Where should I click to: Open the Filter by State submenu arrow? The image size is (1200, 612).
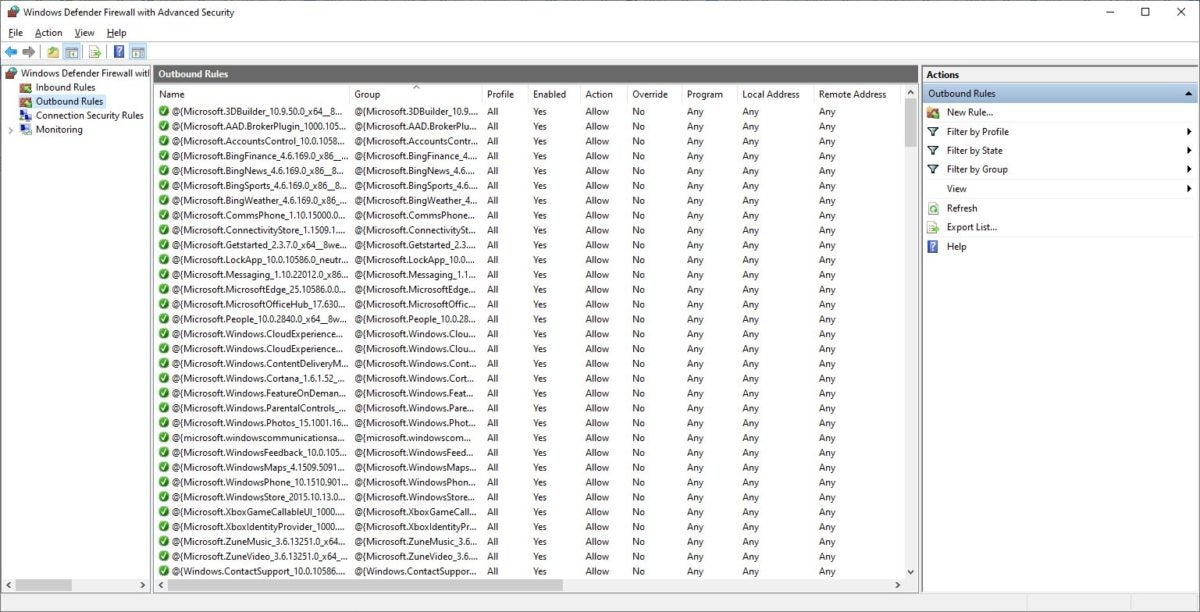coord(1189,150)
